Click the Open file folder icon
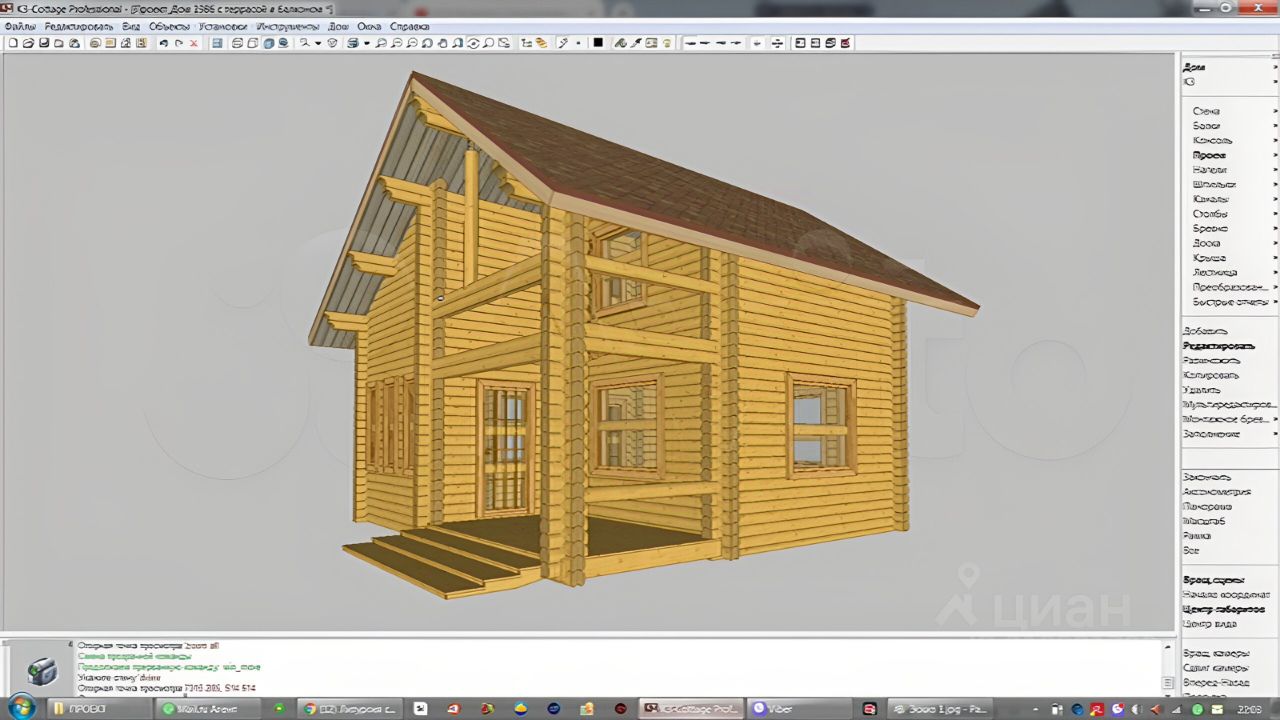The image size is (1280, 720). 28,43
